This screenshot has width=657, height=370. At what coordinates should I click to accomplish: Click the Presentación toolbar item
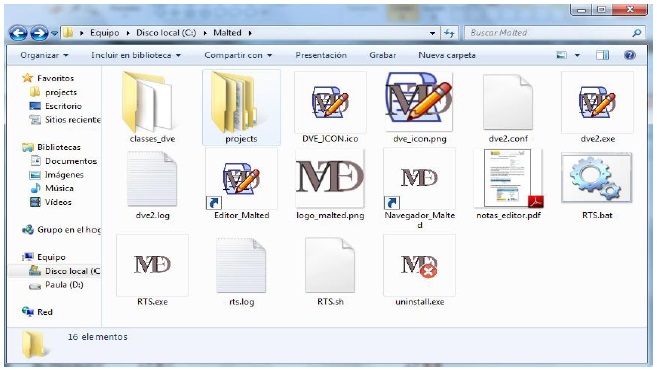pyautogui.click(x=321, y=55)
